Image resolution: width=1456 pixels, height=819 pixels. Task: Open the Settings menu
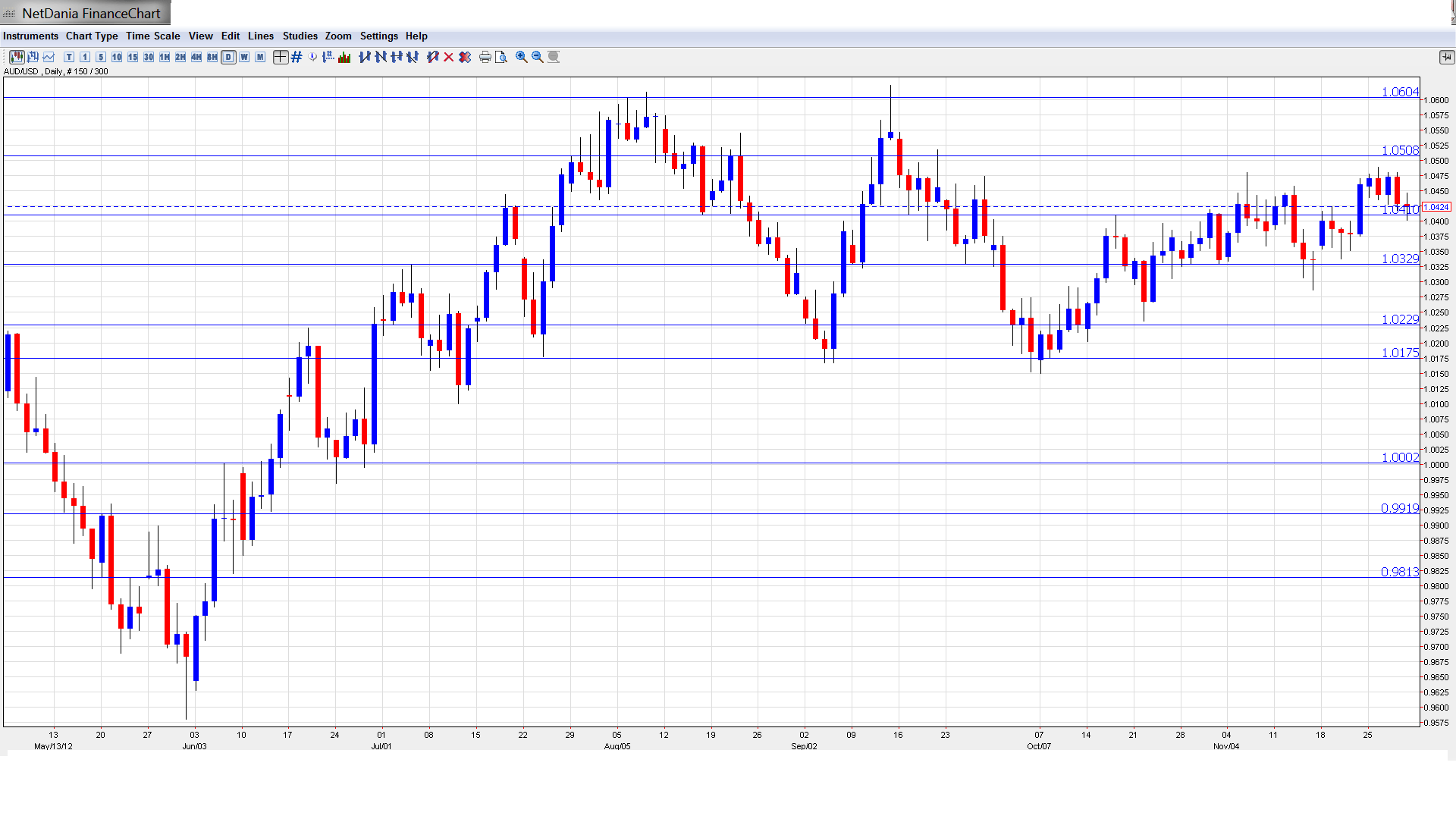(x=378, y=36)
